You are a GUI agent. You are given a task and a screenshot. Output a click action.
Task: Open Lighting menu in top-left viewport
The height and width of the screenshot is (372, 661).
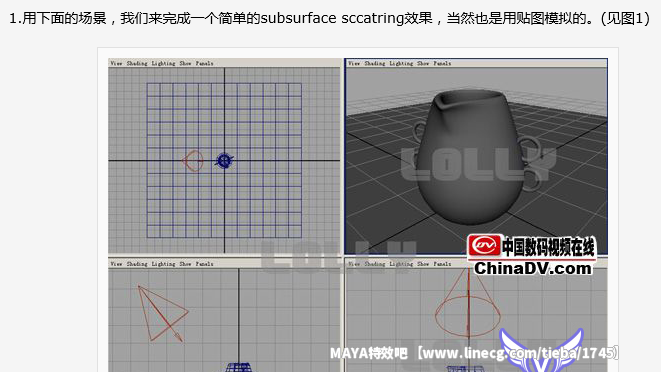pos(163,63)
